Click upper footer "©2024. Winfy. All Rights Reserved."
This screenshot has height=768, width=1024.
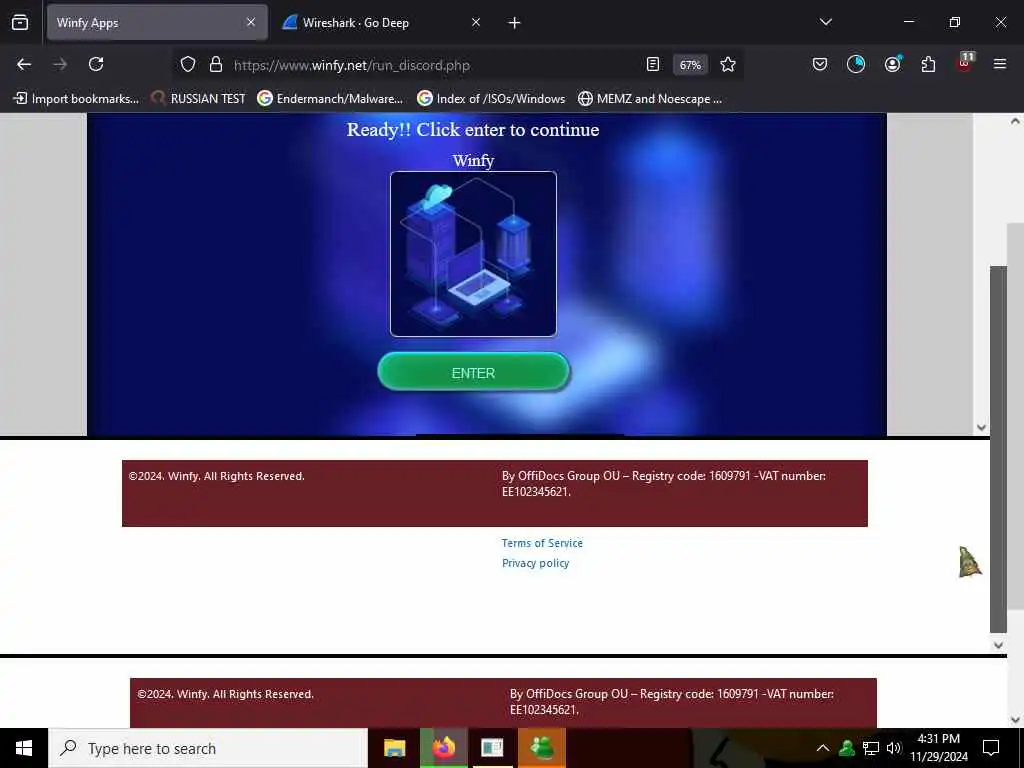tap(217, 476)
